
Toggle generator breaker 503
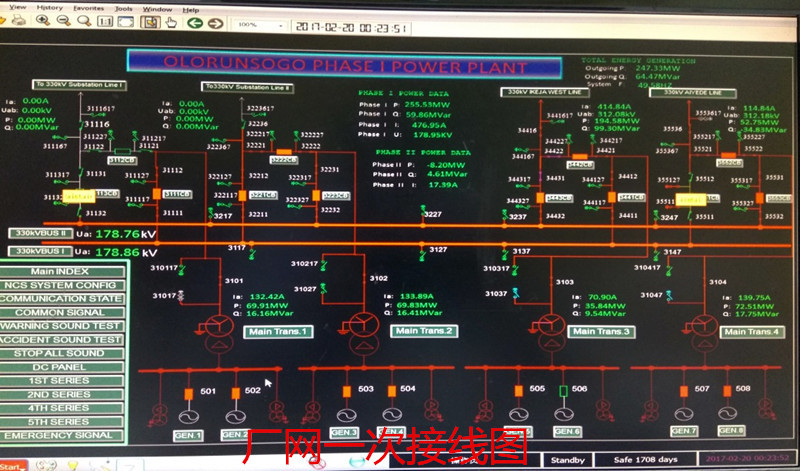(347, 391)
